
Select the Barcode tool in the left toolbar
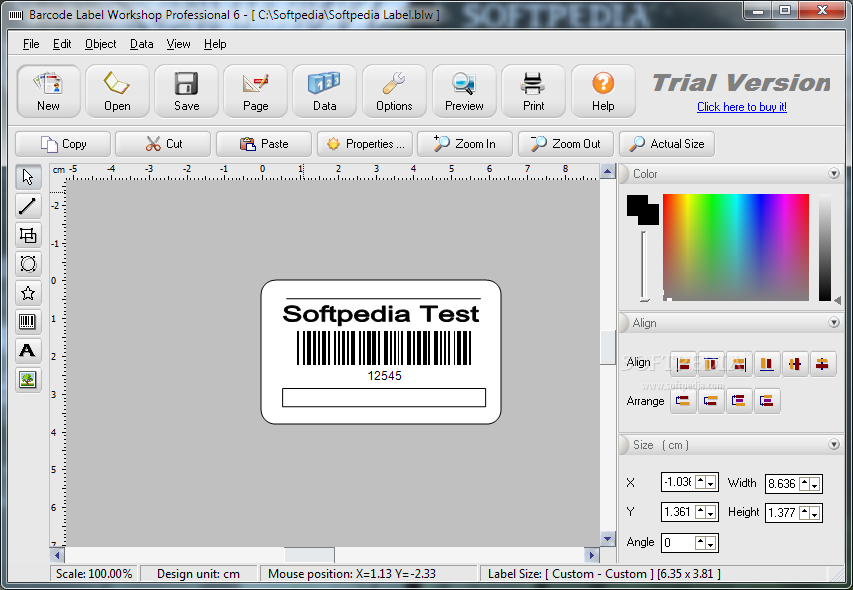pyautogui.click(x=28, y=321)
